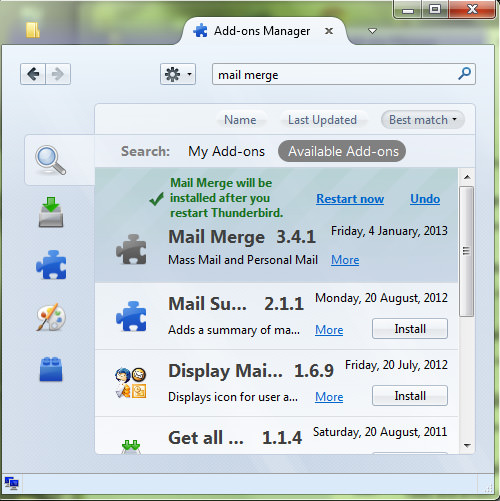
Task: Click the yellow folder tab icon
Action: pos(33,30)
